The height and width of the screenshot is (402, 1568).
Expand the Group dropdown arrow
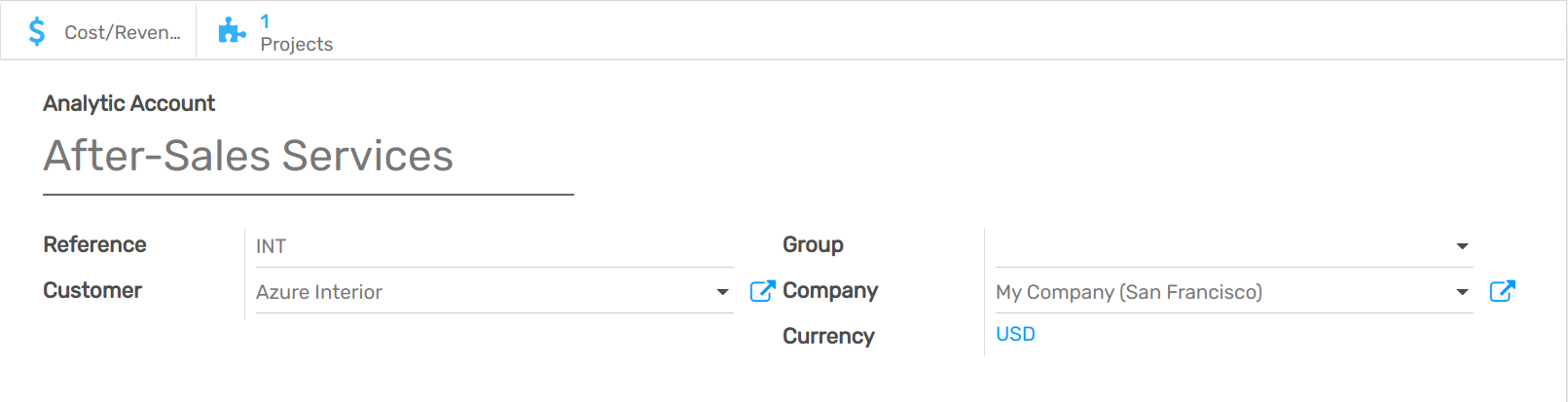click(x=1462, y=246)
